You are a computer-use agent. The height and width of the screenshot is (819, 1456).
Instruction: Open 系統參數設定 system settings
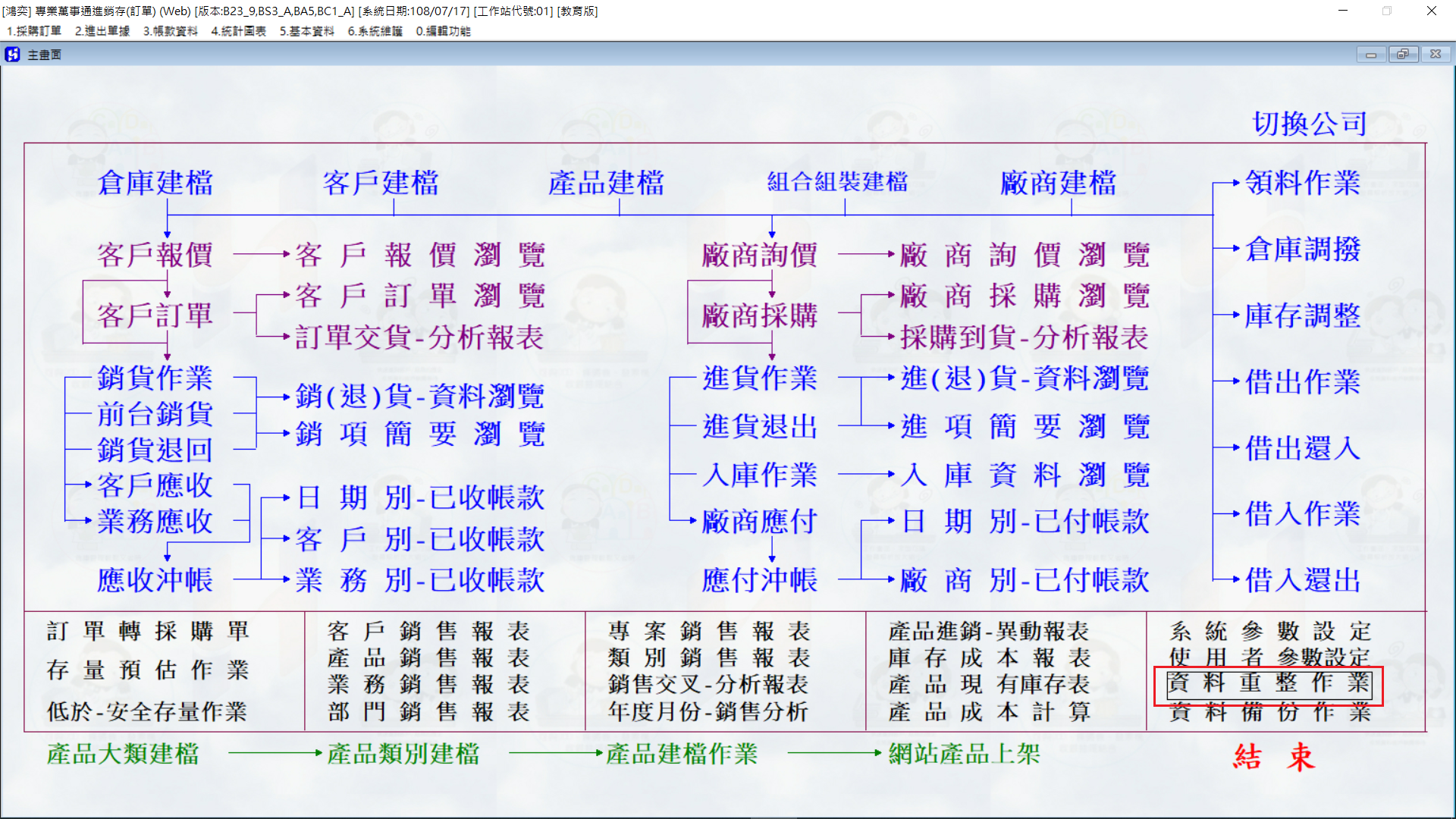(1270, 631)
